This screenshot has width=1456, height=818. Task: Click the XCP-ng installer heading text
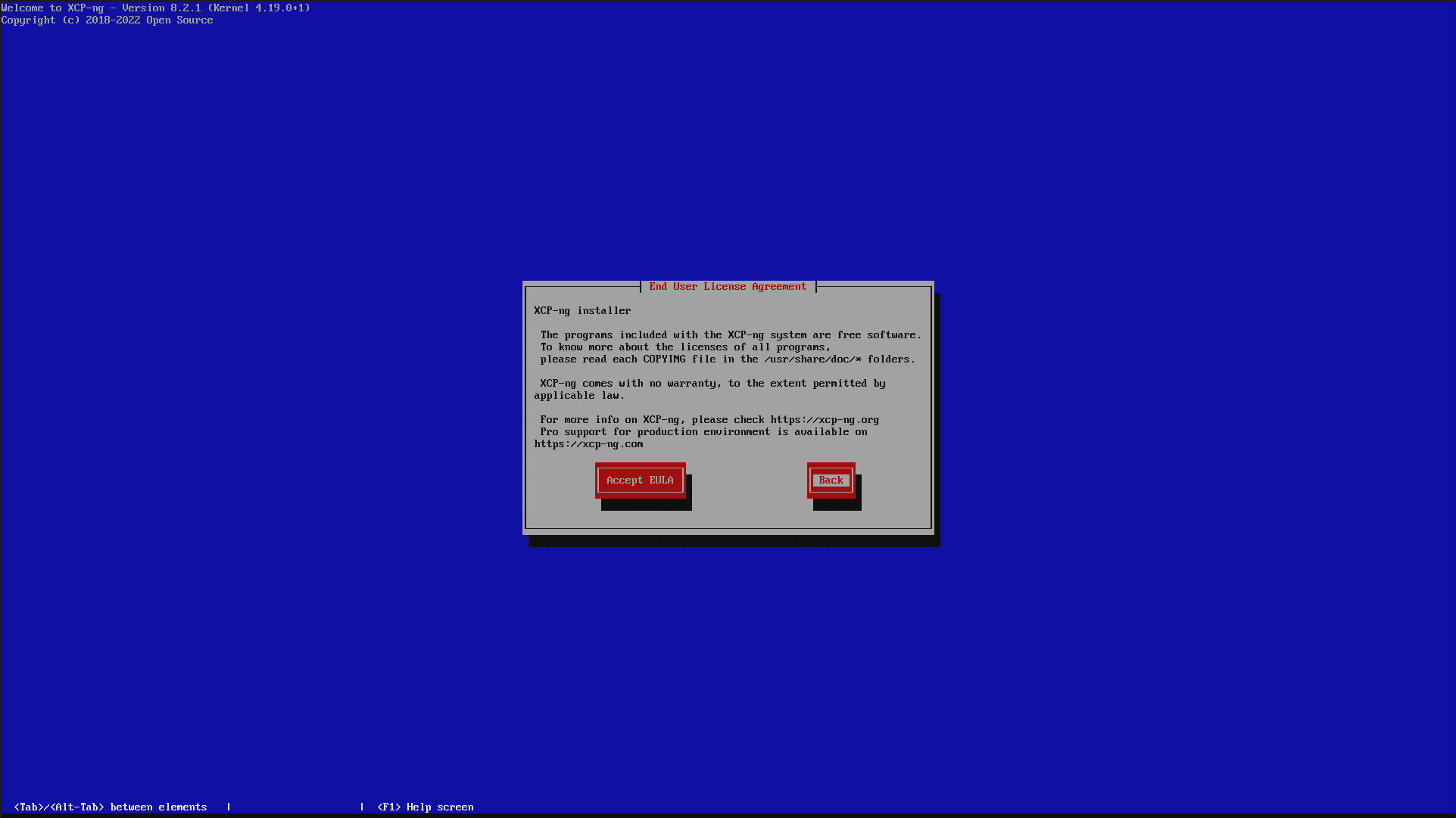(x=582, y=311)
